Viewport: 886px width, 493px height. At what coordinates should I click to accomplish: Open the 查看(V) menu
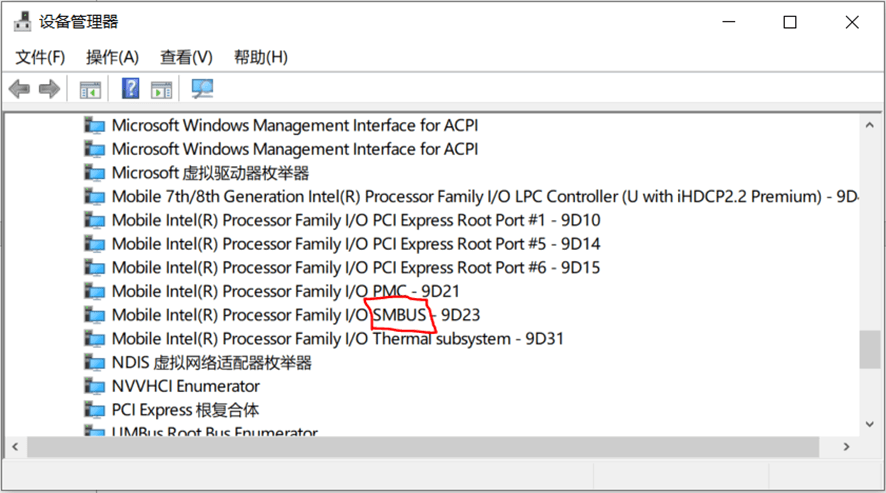[x=186, y=57]
